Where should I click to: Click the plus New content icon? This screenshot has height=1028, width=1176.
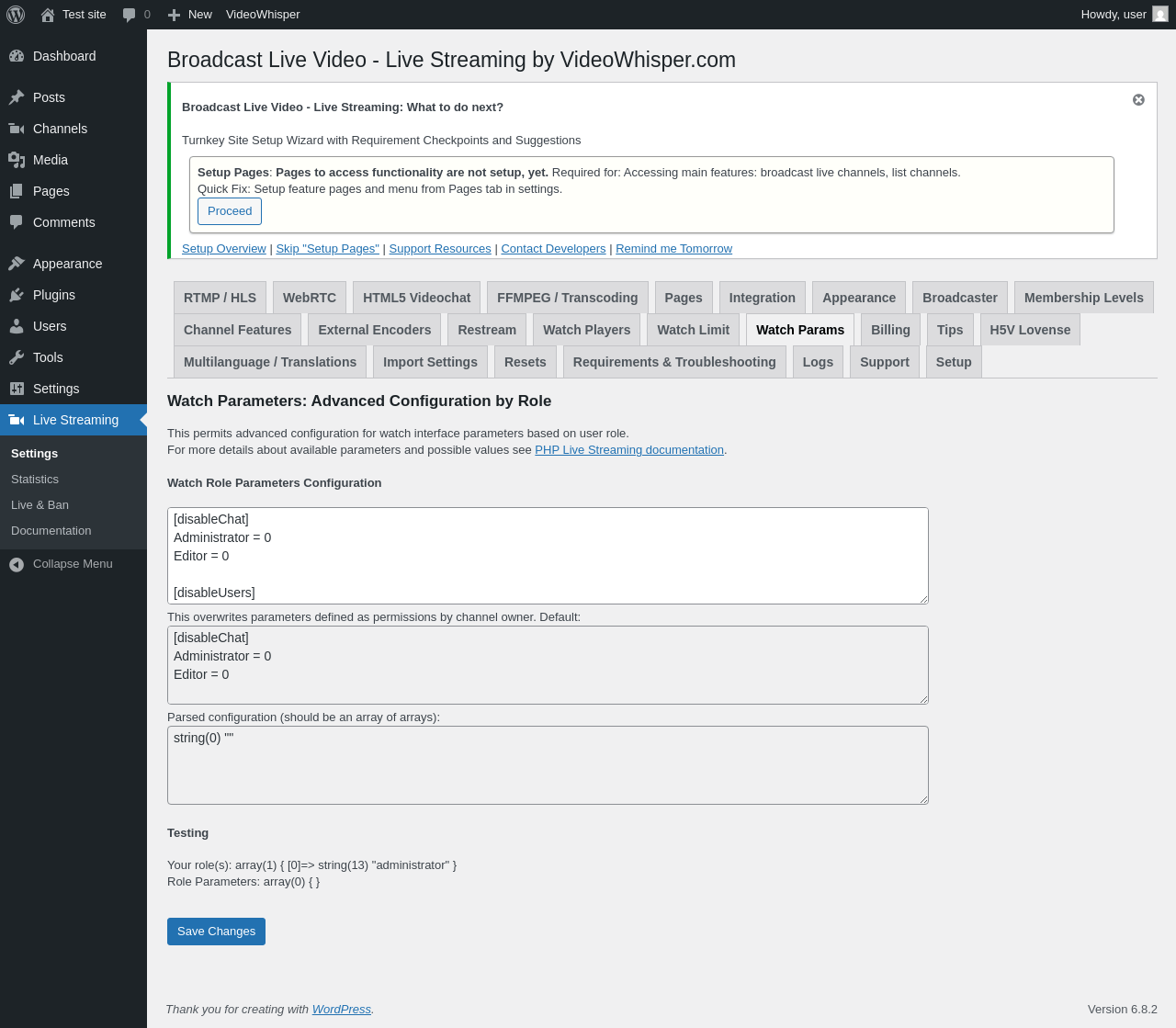click(174, 15)
